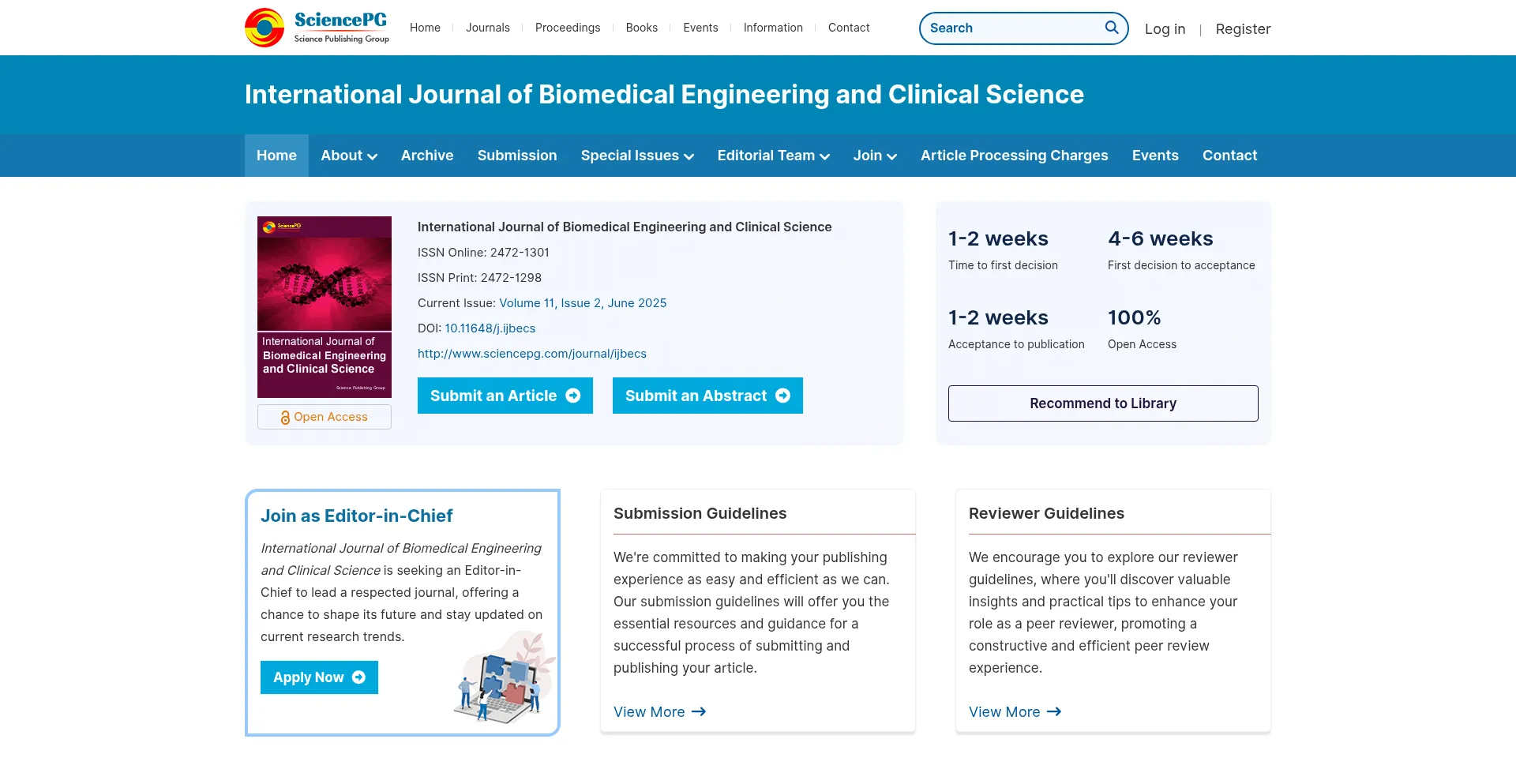The width and height of the screenshot is (1516, 784).
Task: Click arrow beside Reviewer Guidelines View More
Action: click(x=1054, y=712)
